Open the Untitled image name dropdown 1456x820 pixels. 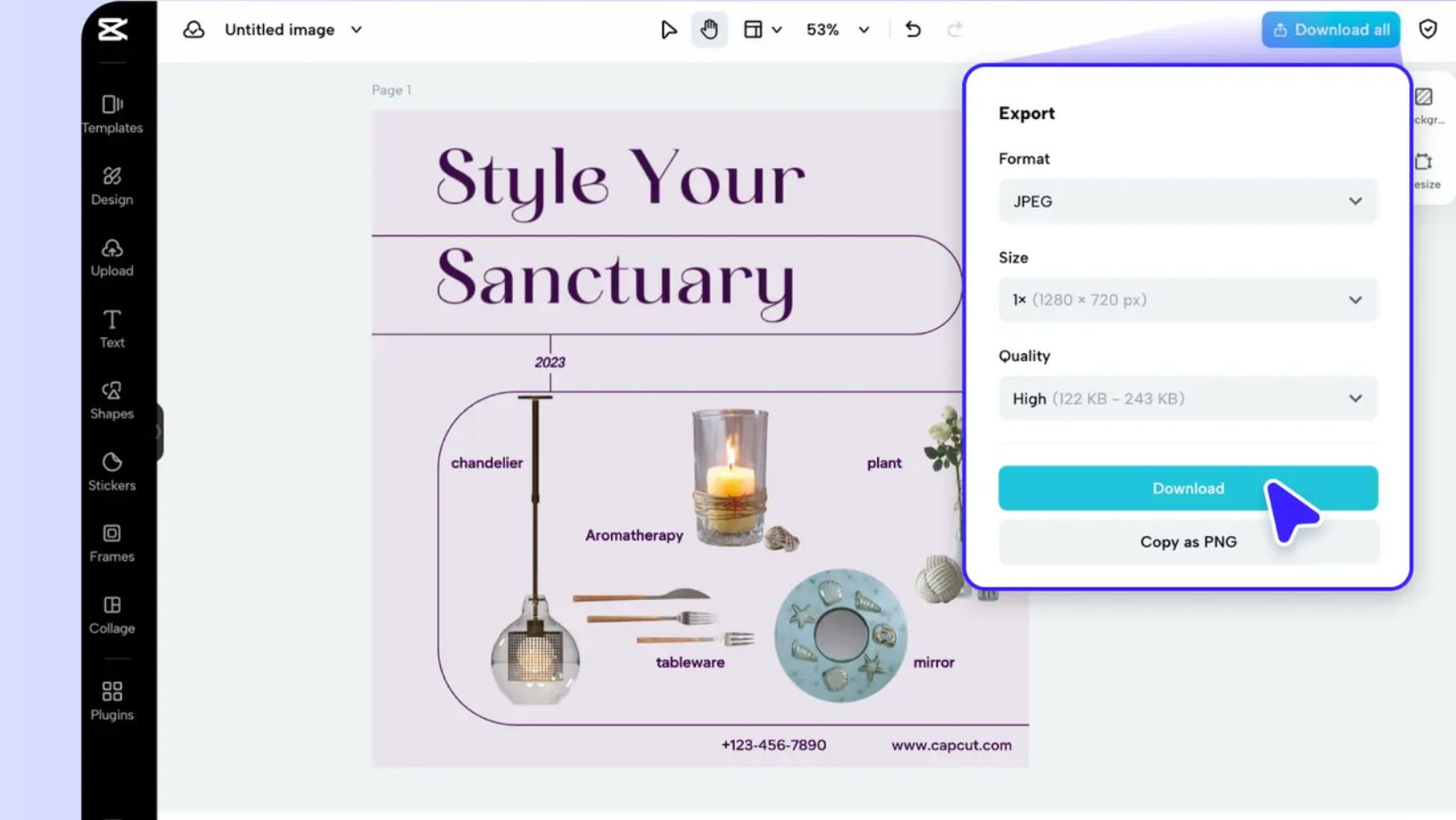click(x=357, y=29)
